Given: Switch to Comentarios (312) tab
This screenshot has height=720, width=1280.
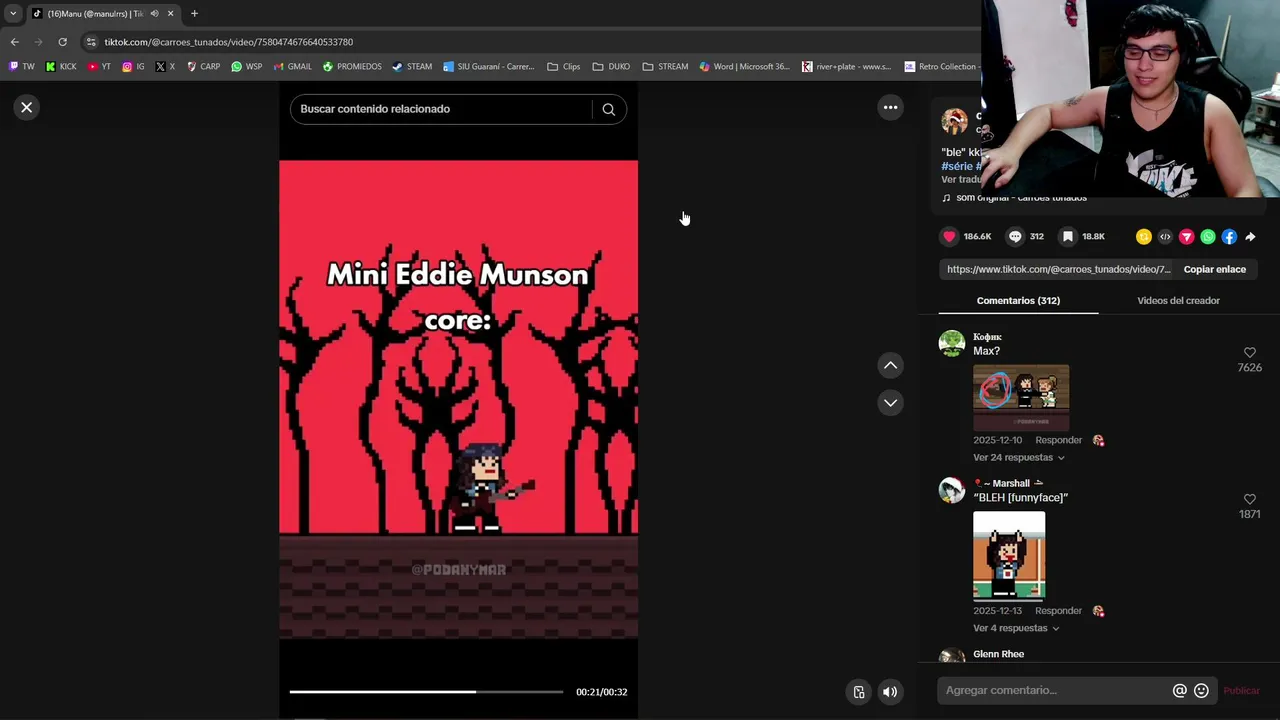Looking at the screenshot, I should coord(1018,300).
